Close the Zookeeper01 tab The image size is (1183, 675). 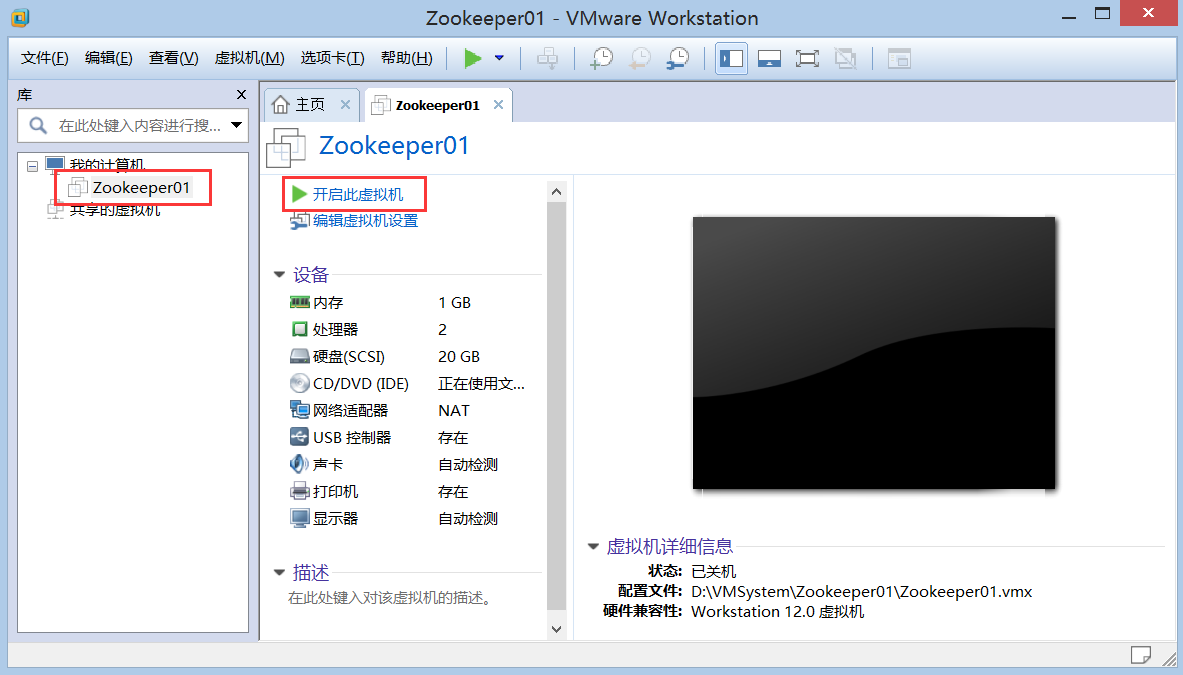499,105
